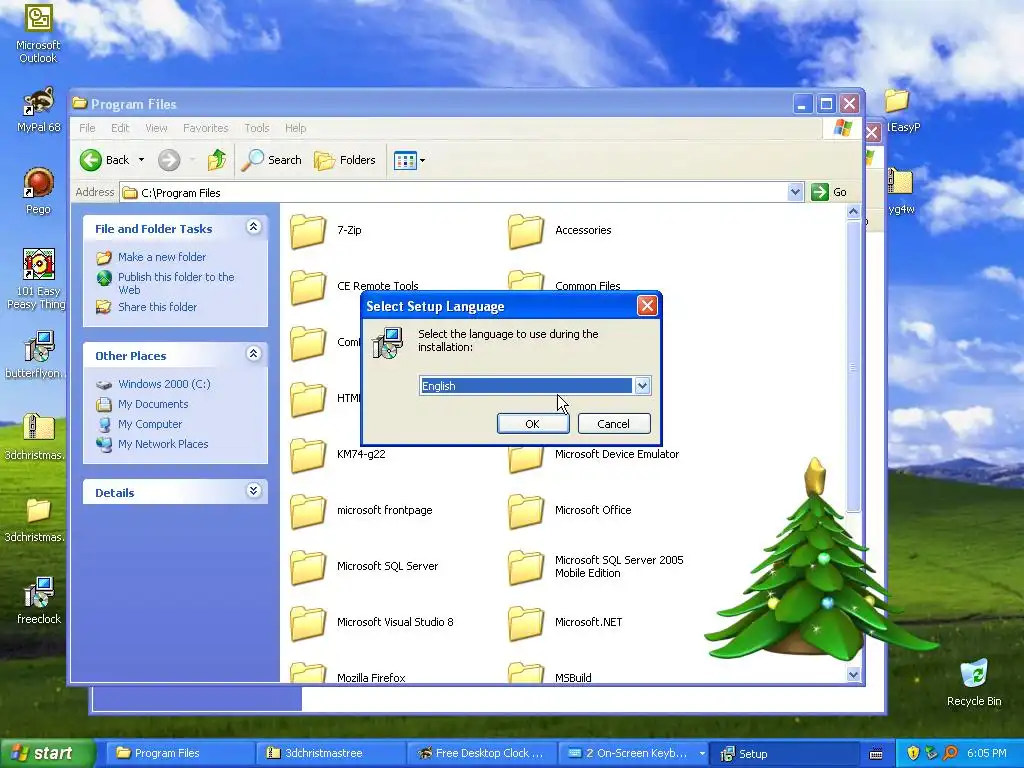Select the Mozilla Firefox folder

(x=347, y=673)
